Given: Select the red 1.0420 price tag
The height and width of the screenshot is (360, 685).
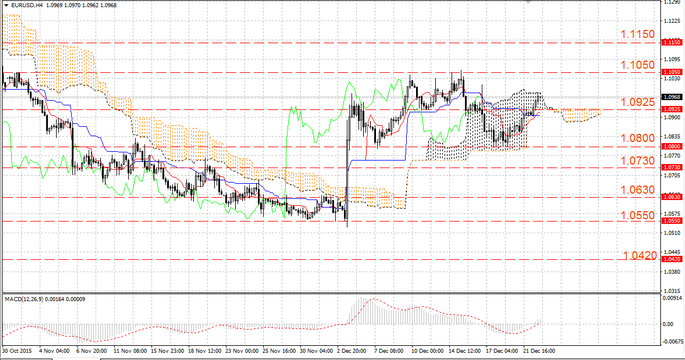Looking at the screenshot, I should (x=672, y=259).
